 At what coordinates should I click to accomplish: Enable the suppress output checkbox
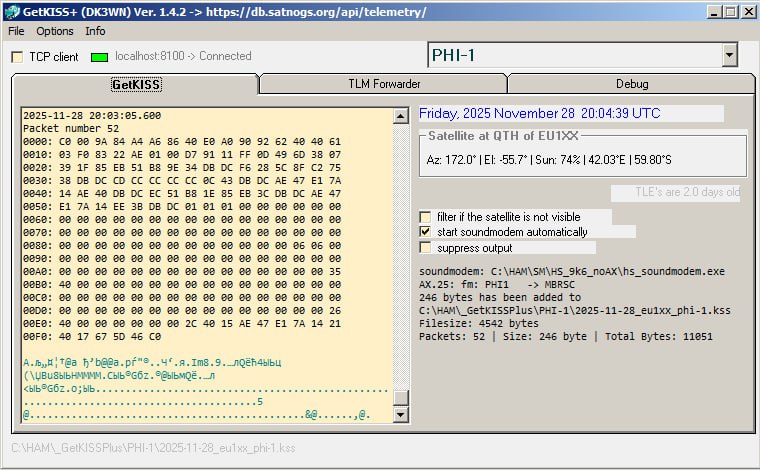click(x=426, y=247)
